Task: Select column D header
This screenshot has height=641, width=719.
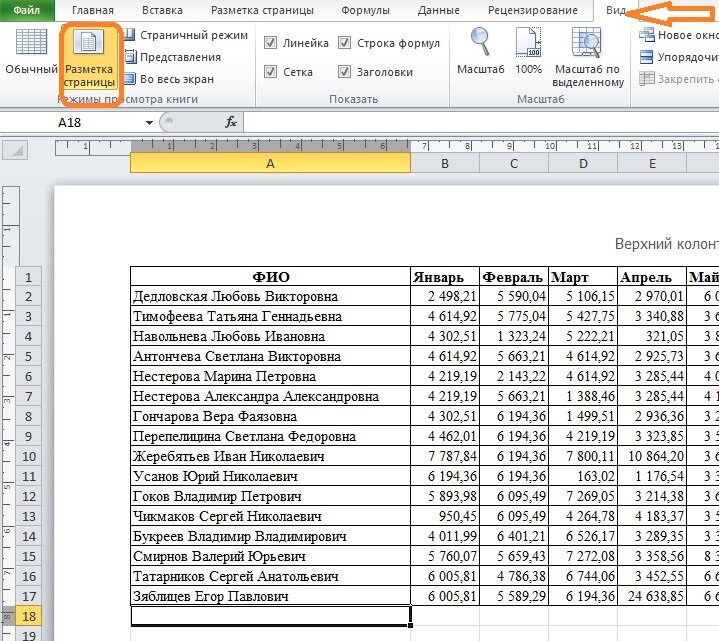Action: (x=583, y=164)
